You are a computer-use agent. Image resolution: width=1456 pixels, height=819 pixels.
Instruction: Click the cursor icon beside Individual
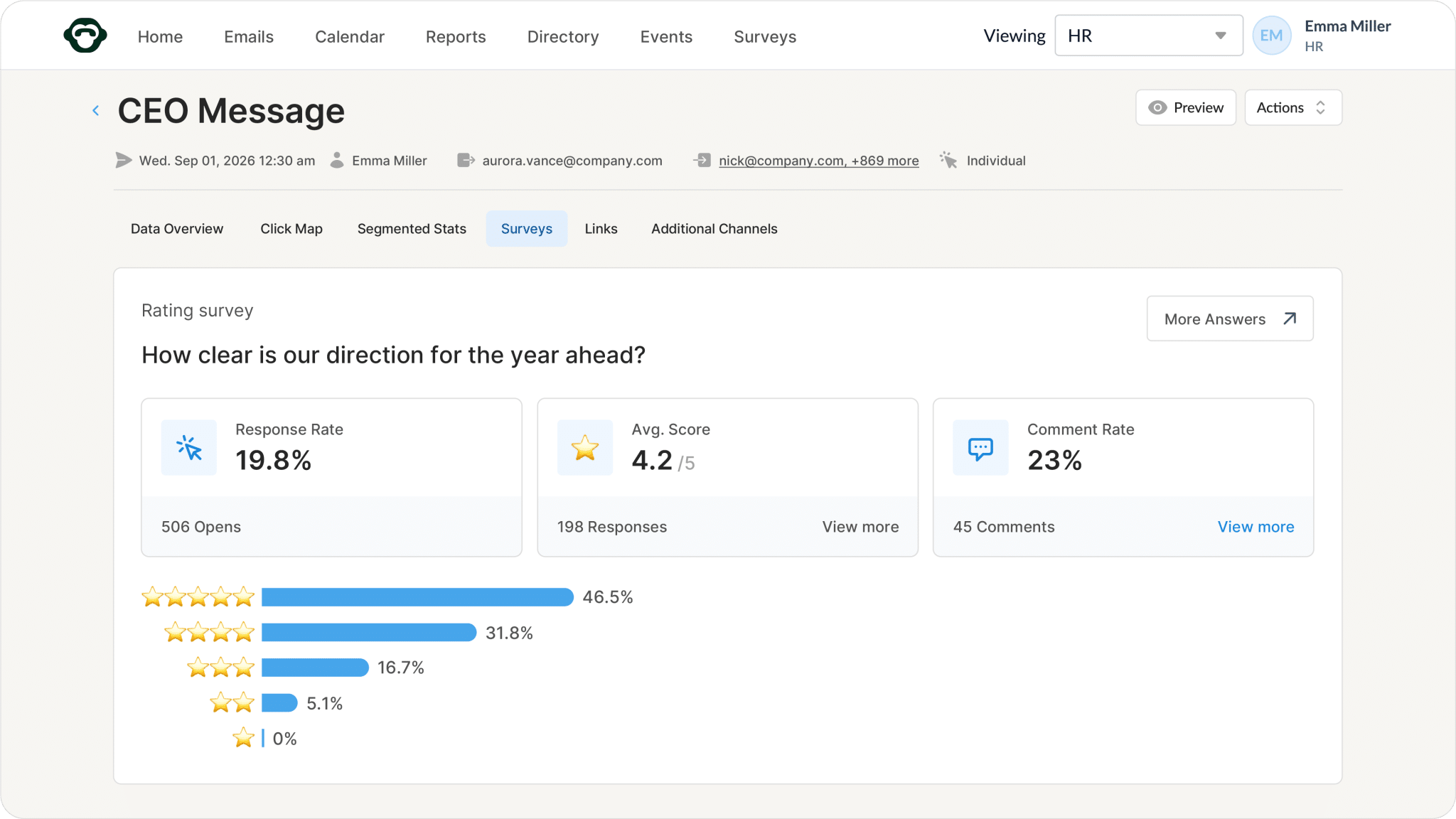coord(948,160)
